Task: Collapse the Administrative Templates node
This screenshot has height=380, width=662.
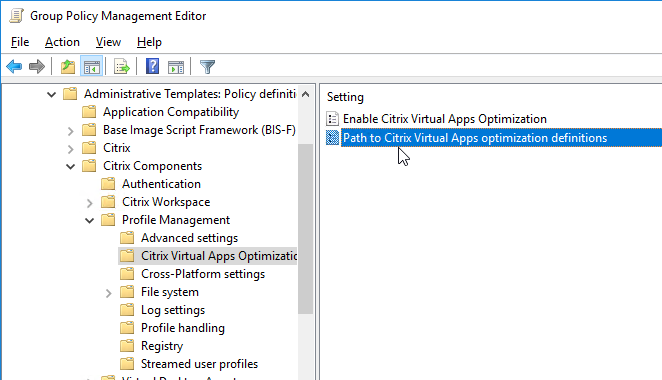Action: [51, 94]
